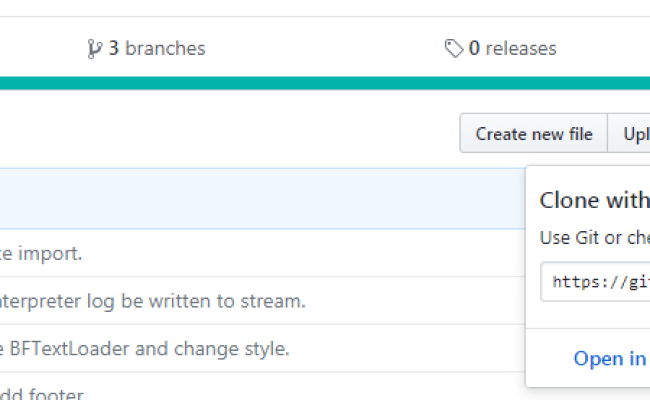Open commit 'BFTextLoader and change style.'
This screenshot has width=650, height=400.
145,349
